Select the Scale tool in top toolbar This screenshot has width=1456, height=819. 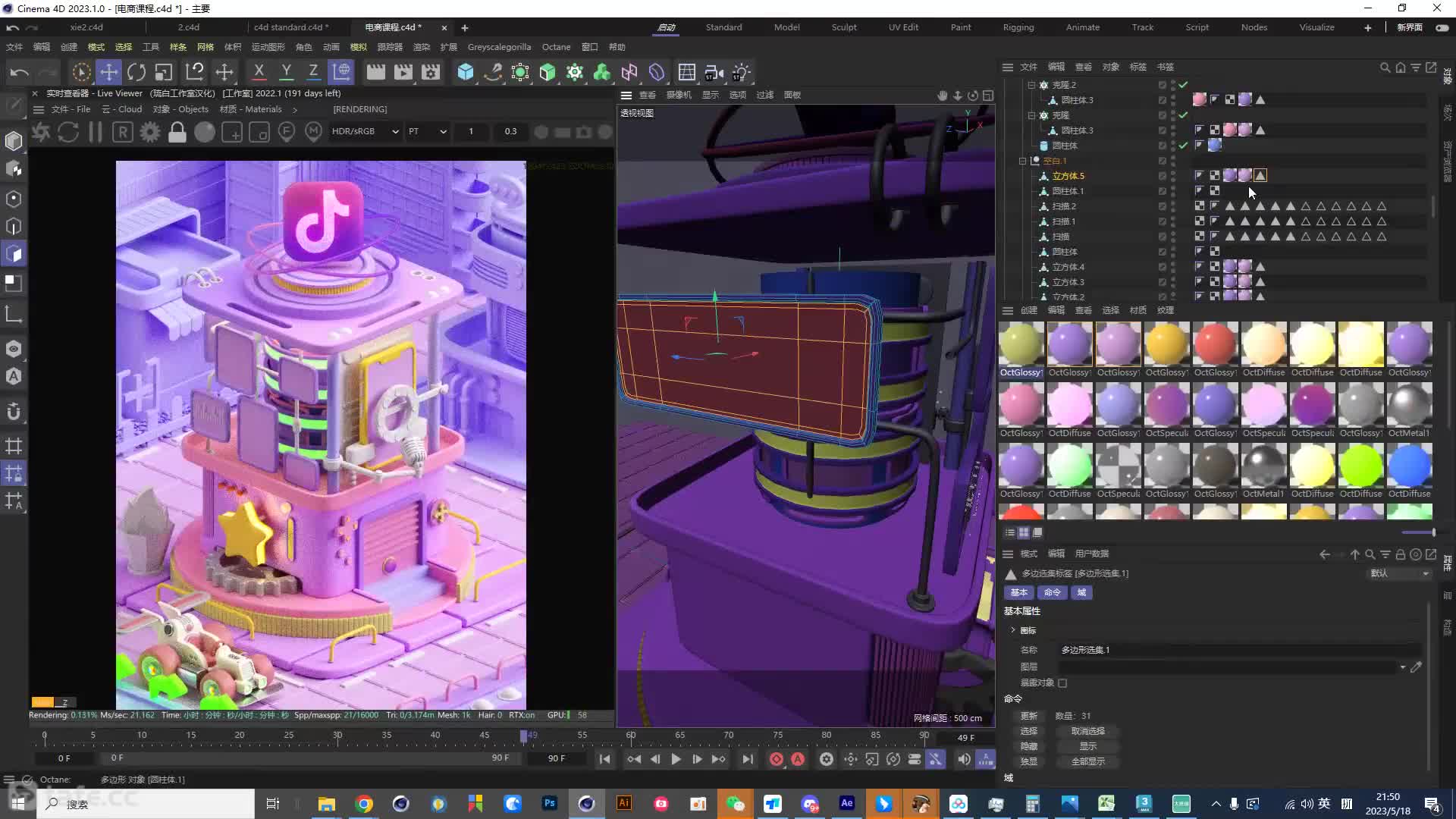click(x=164, y=72)
